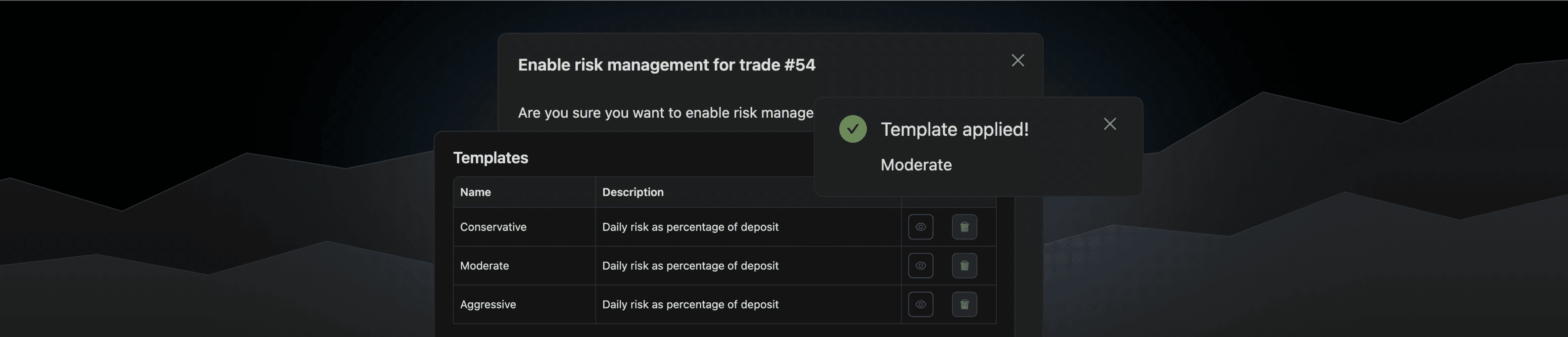
Task: Sort templates by the Description column
Action: [x=633, y=192]
